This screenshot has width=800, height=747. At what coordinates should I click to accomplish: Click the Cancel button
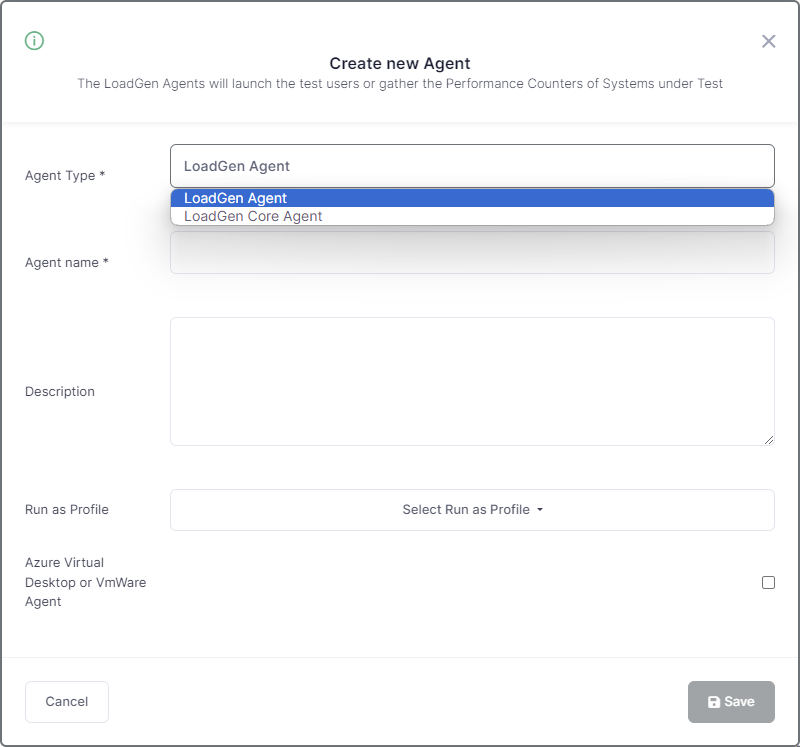pyautogui.click(x=67, y=702)
